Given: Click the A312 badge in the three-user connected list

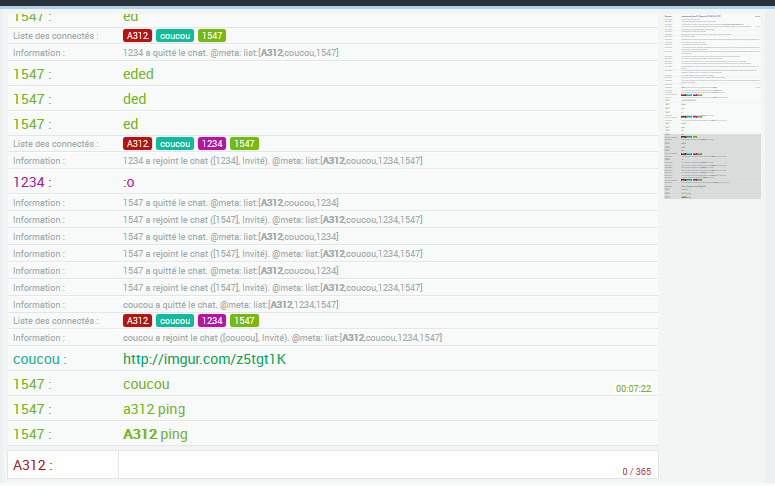Looking at the screenshot, I should (x=137, y=36).
